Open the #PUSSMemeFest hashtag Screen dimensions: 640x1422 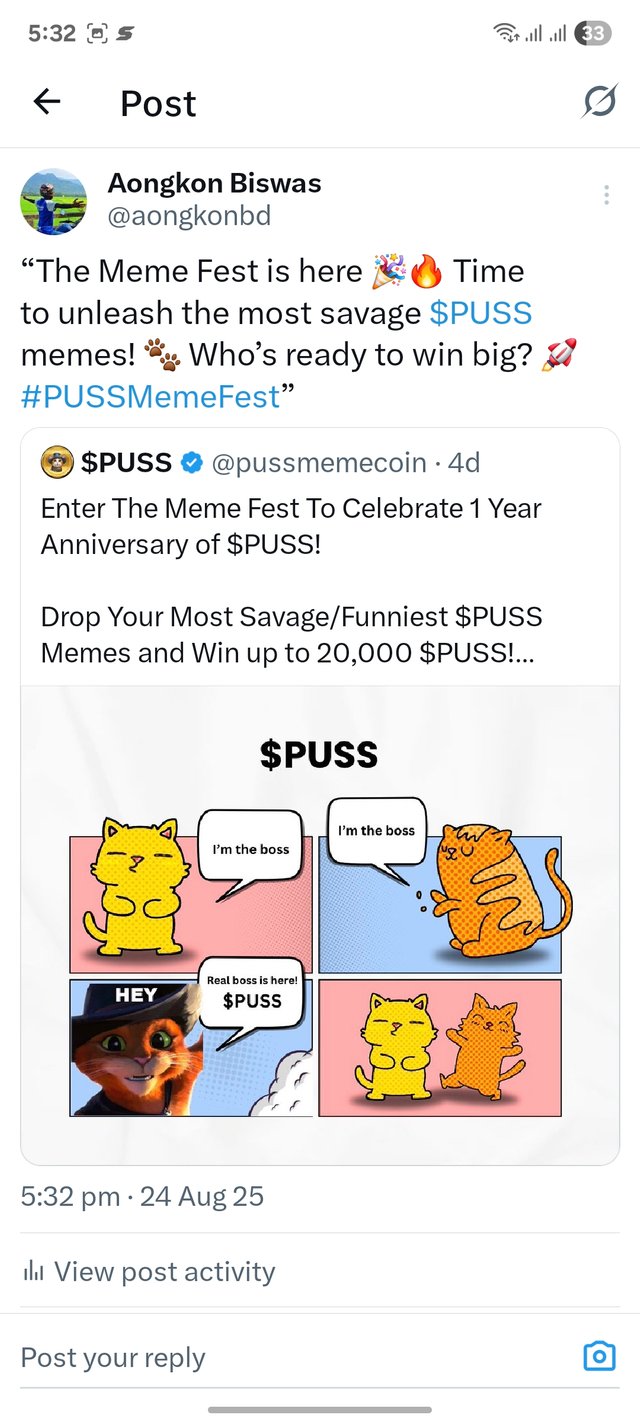[x=150, y=397]
